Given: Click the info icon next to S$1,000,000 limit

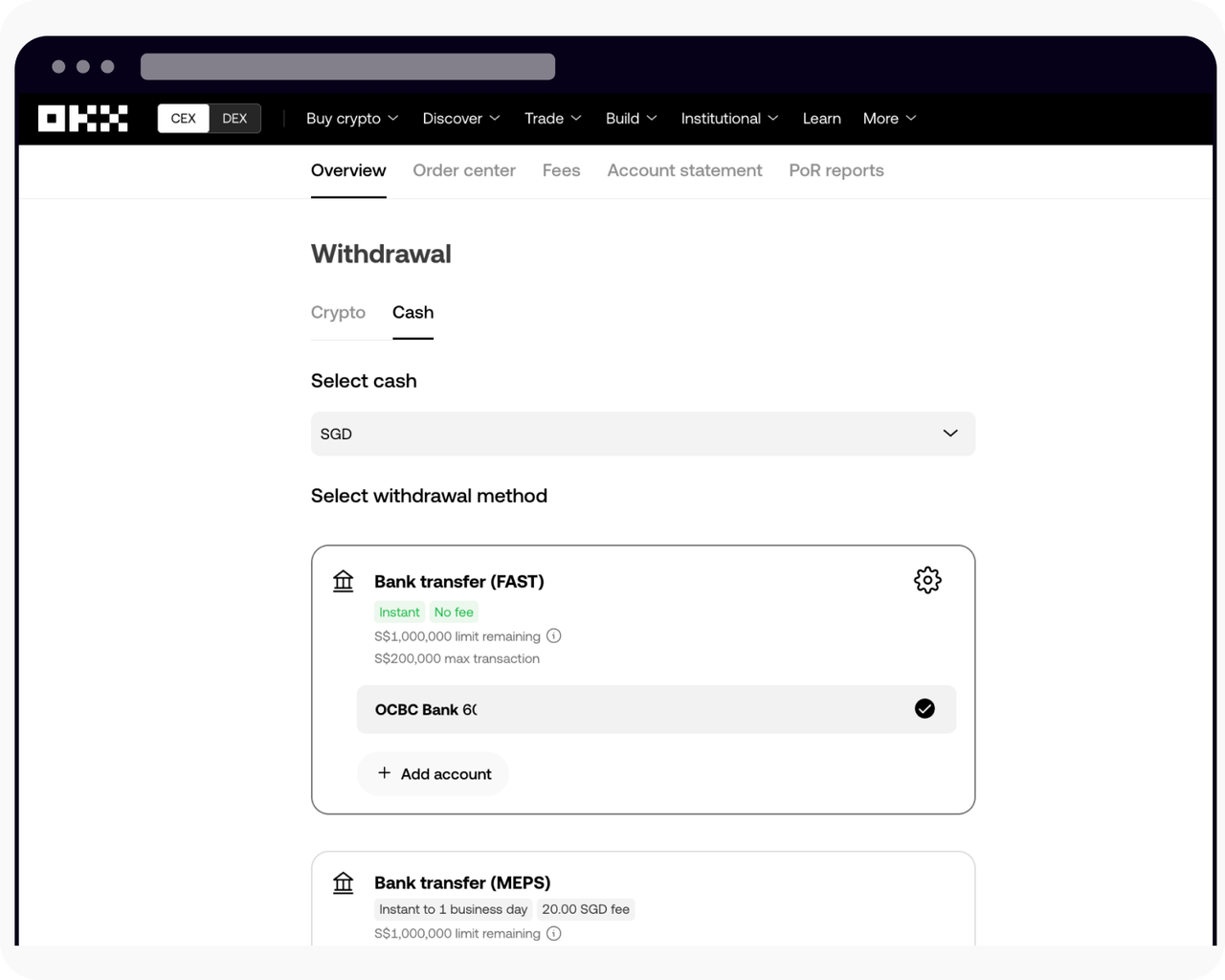Looking at the screenshot, I should 554,635.
